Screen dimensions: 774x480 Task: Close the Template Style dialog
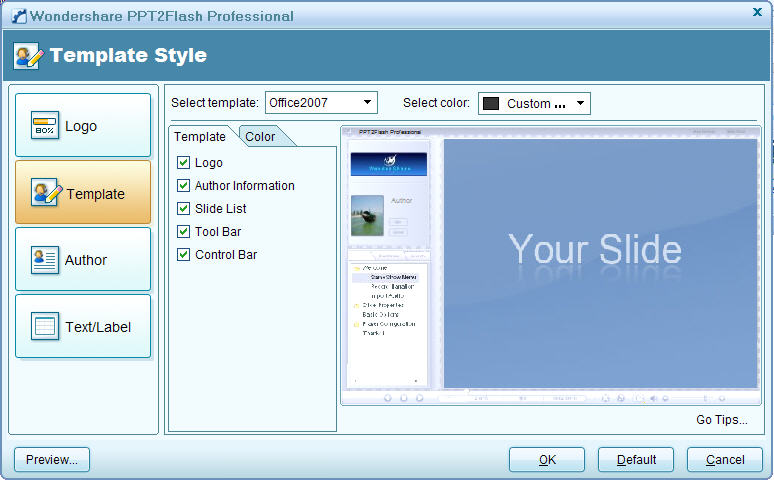pyautogui.click(x=757, y=12)
